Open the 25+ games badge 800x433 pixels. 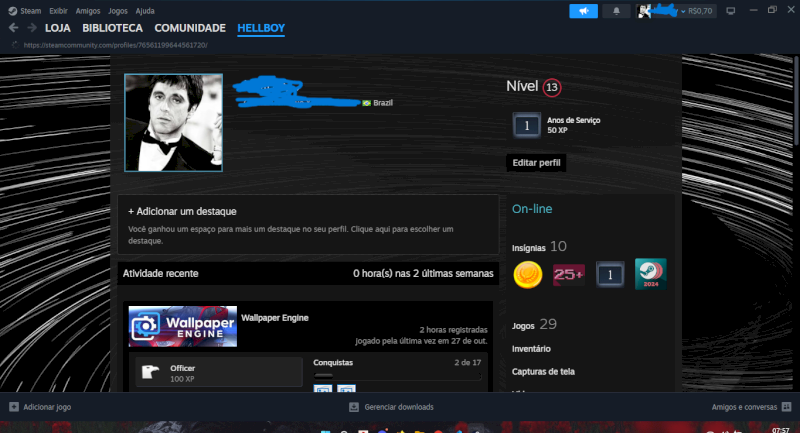[x=568, y=274]
